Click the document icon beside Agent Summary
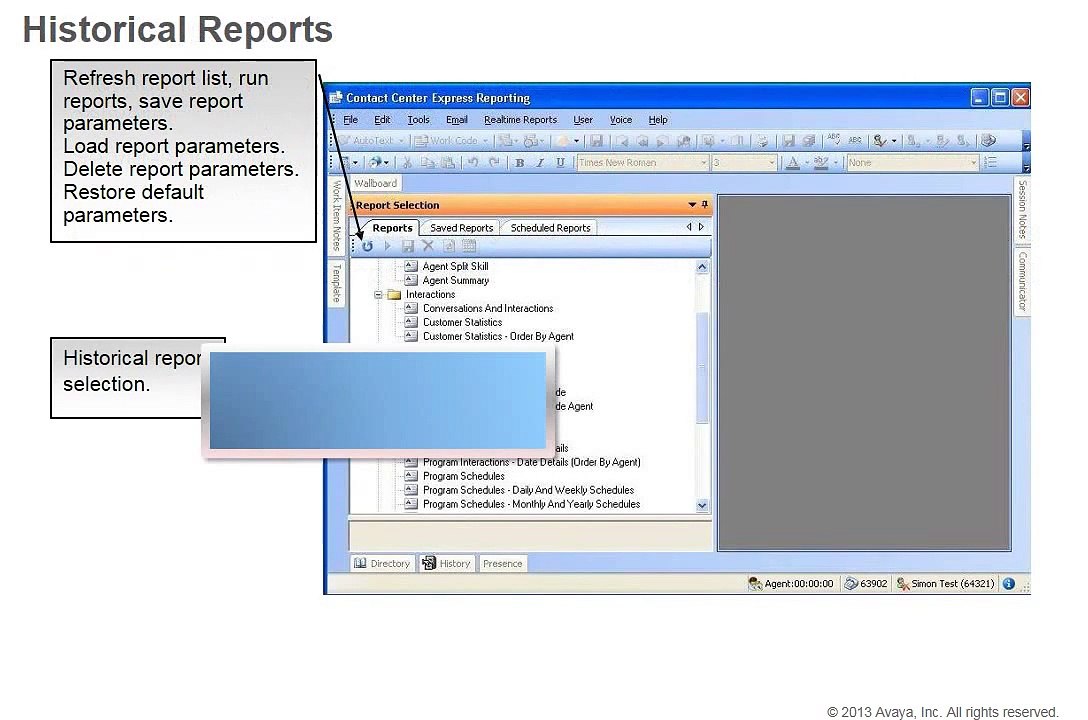Image resolution: width=1088 pixels, height=720 pixels. [x=411, y=280]
